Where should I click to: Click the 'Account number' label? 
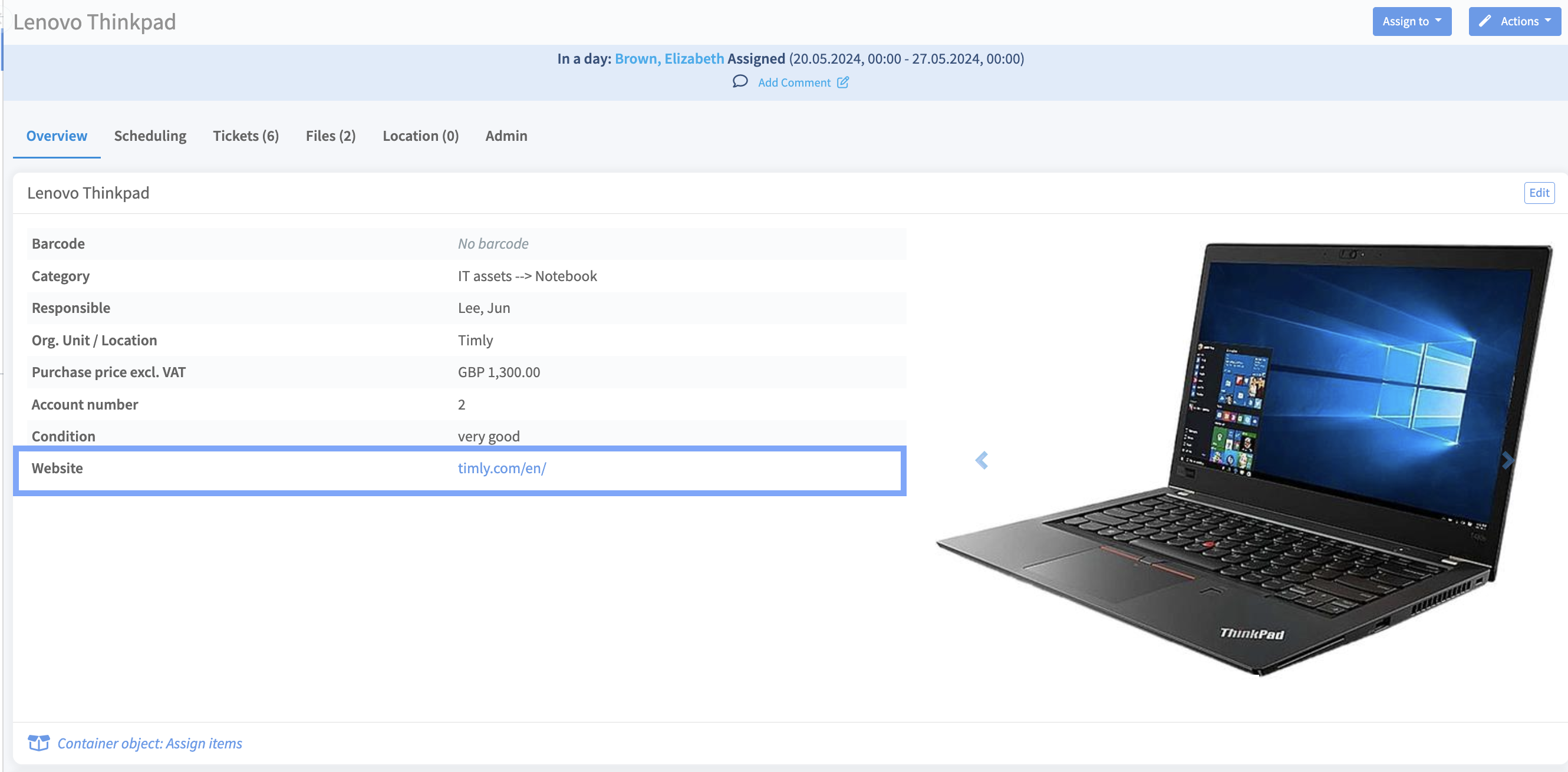85,404
